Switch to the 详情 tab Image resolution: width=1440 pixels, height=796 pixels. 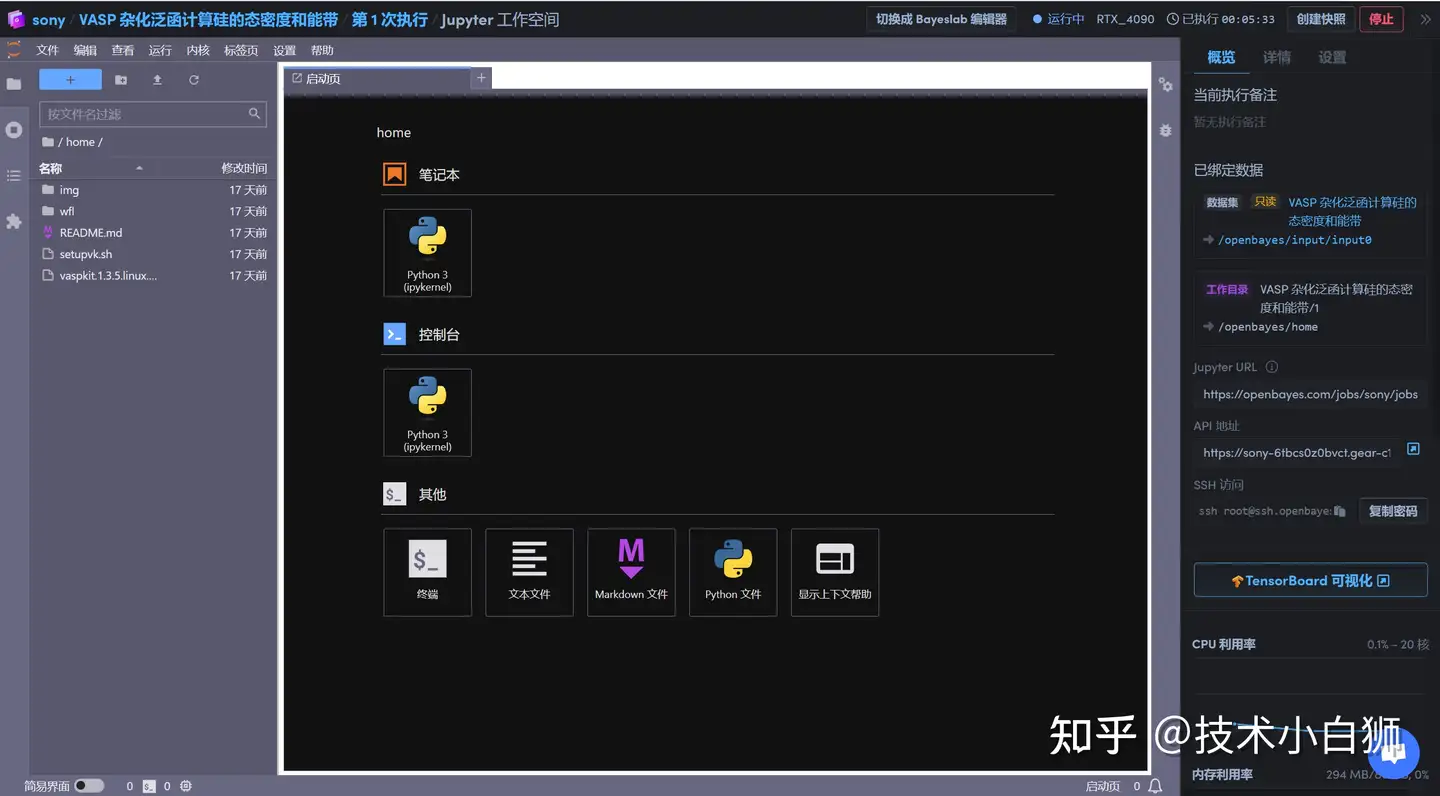point(1277,57)
